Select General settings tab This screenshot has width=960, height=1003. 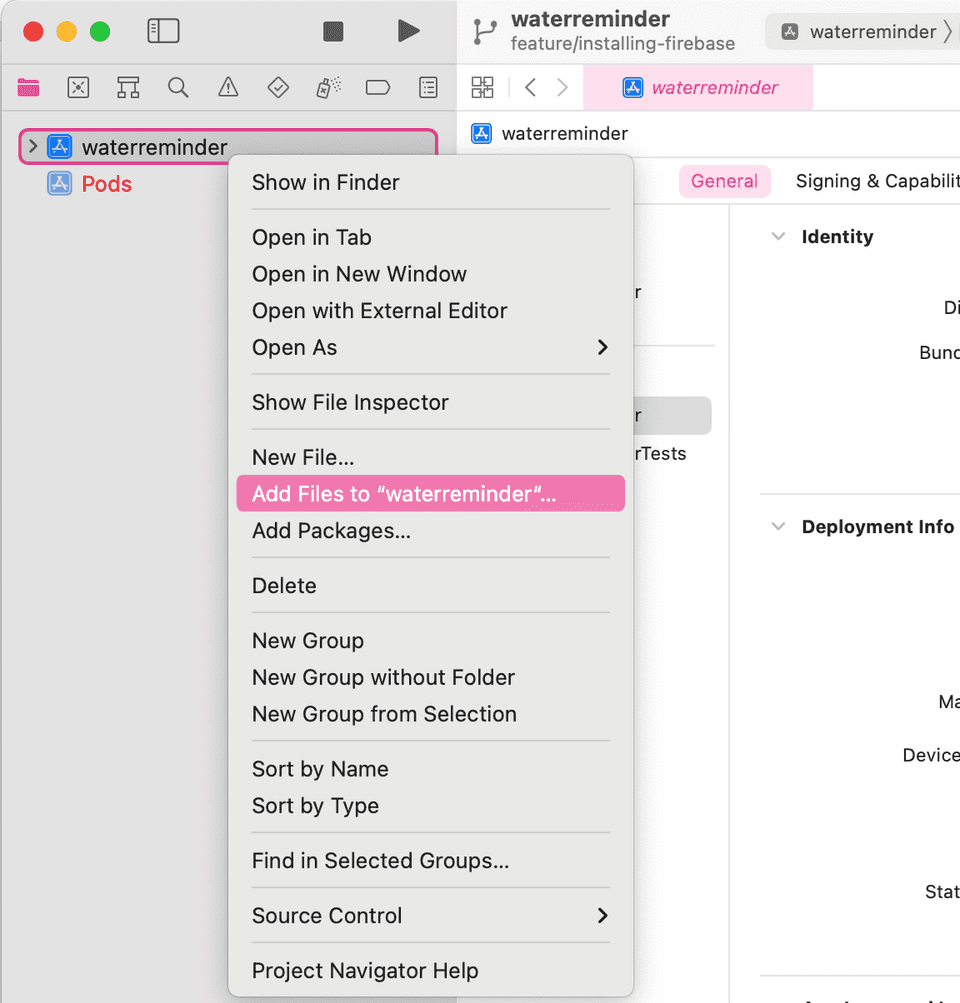[x=724, y=181]
